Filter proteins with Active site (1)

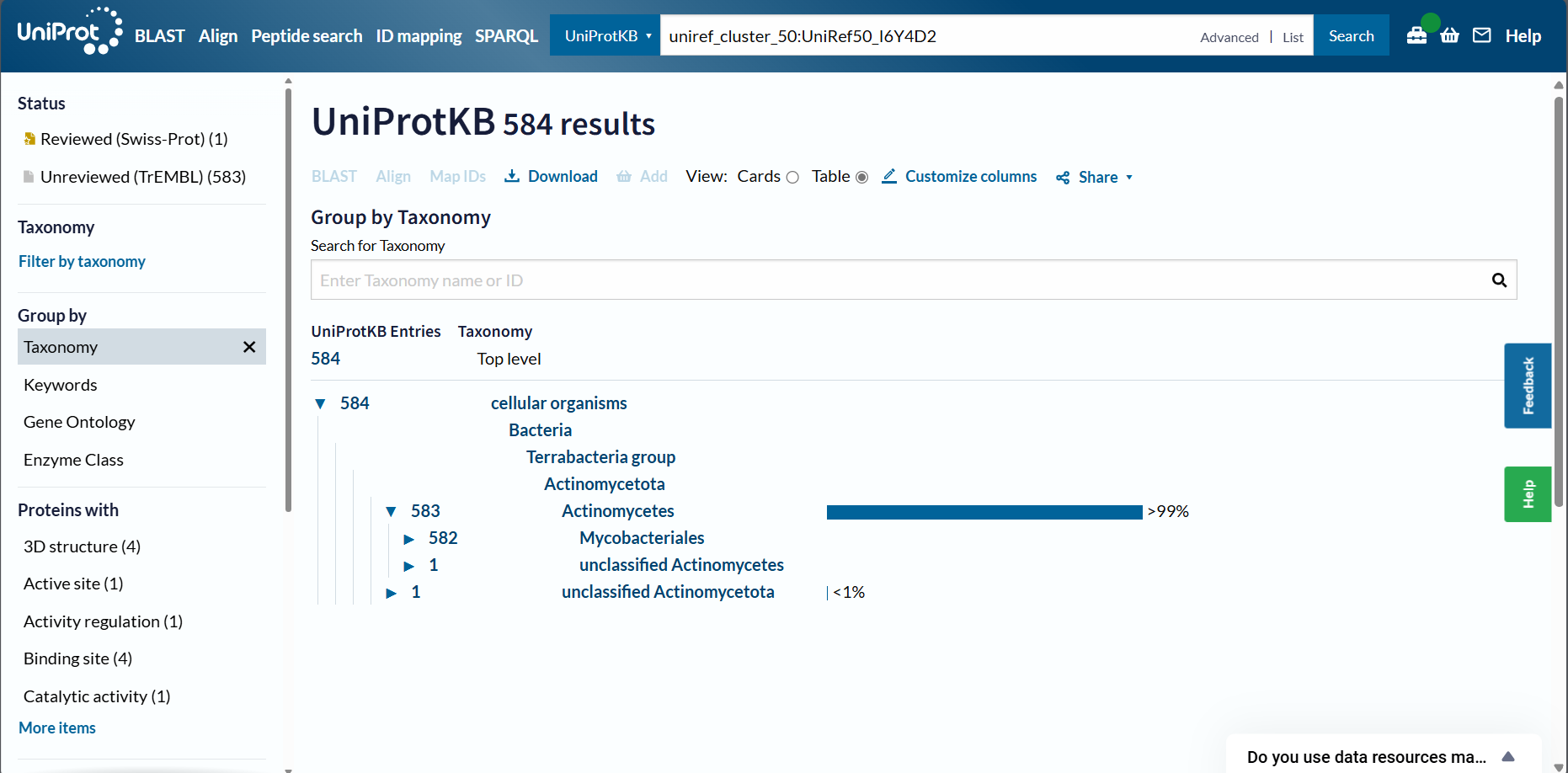pyautogui.click(x=73, y=584)
